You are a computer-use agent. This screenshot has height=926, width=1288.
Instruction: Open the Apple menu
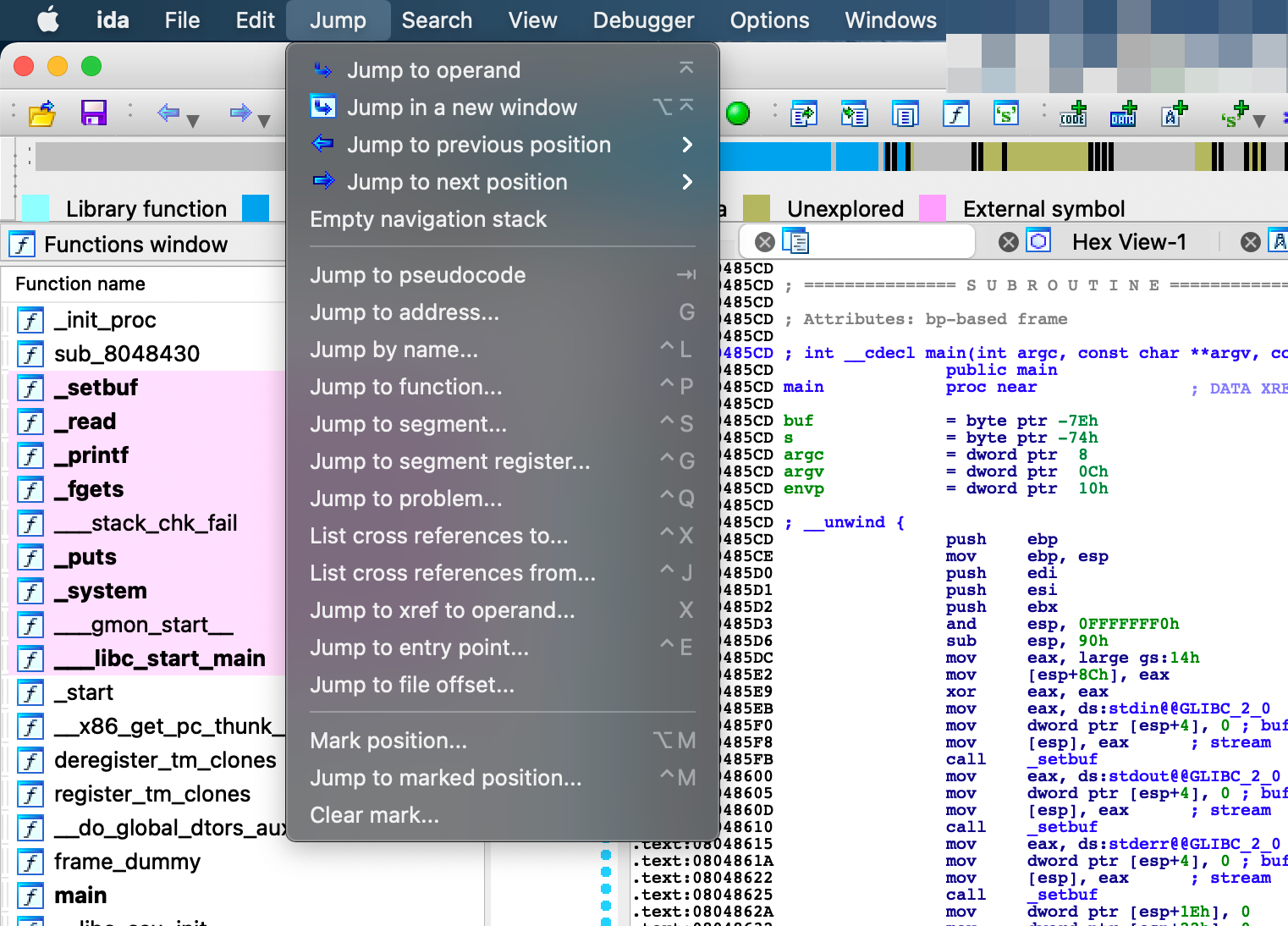pos(48,19)
